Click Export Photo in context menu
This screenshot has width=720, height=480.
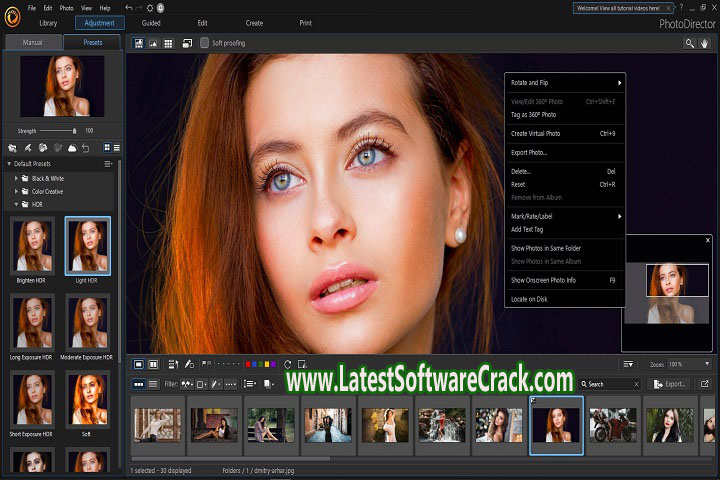[564, 152]
